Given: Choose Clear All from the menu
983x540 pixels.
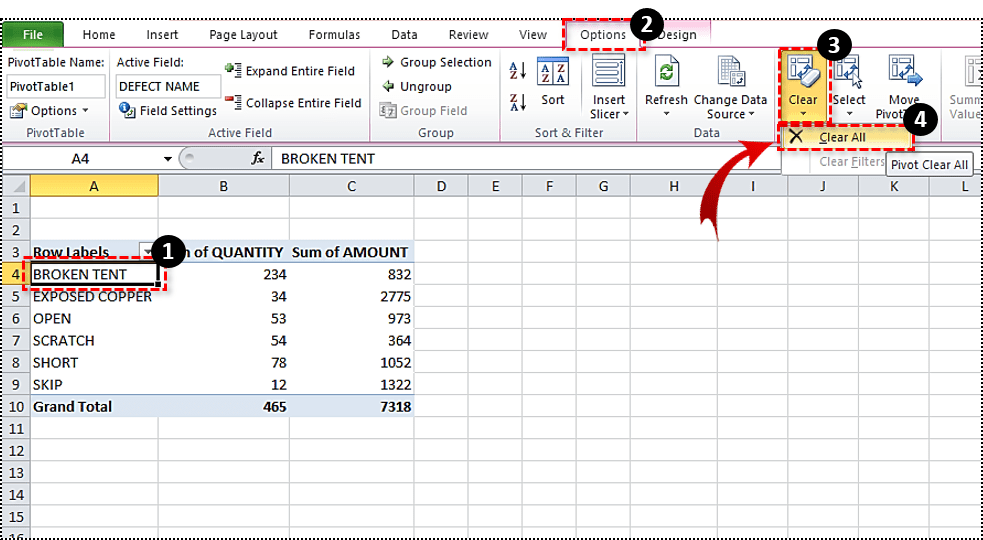Looking at the screenshot, I should (841, 137).
